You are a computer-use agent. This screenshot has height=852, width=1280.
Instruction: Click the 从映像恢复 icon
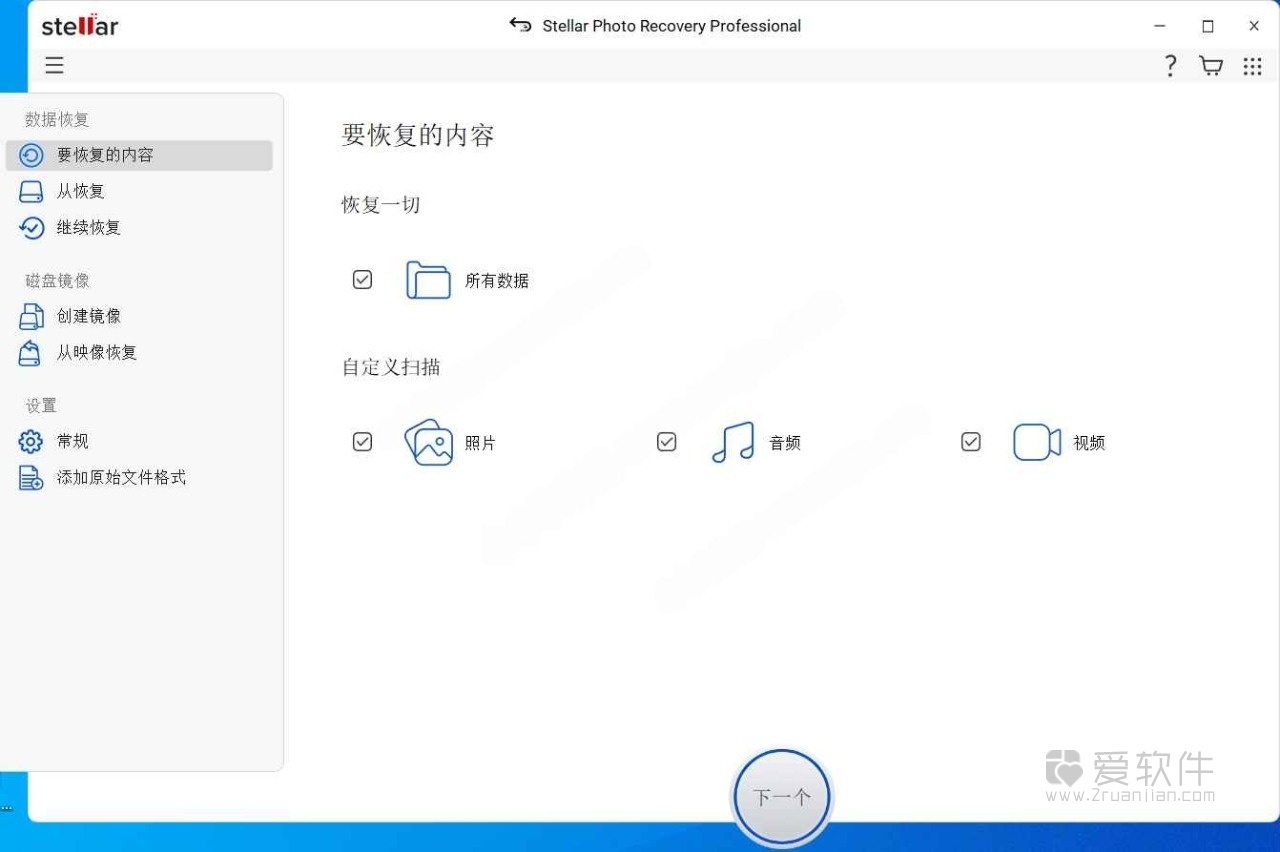[32, 352]
